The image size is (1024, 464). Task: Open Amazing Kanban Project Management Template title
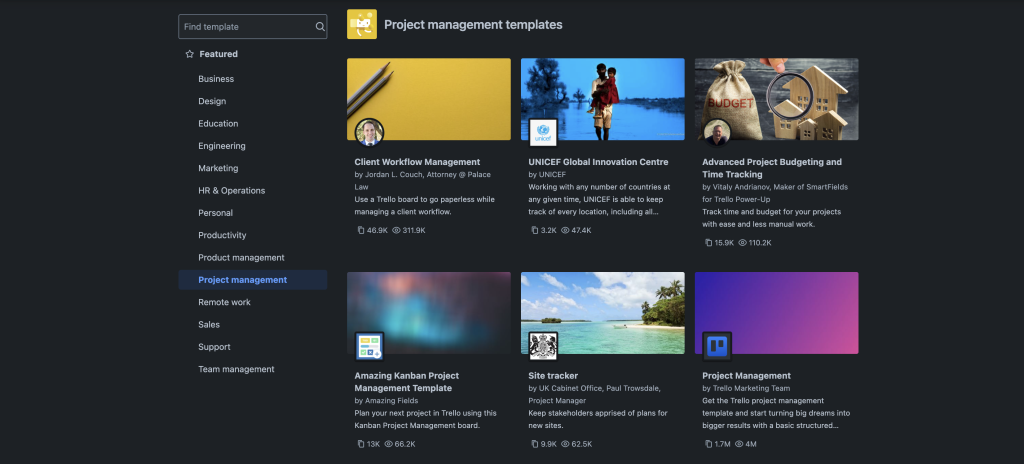point(407,382)
